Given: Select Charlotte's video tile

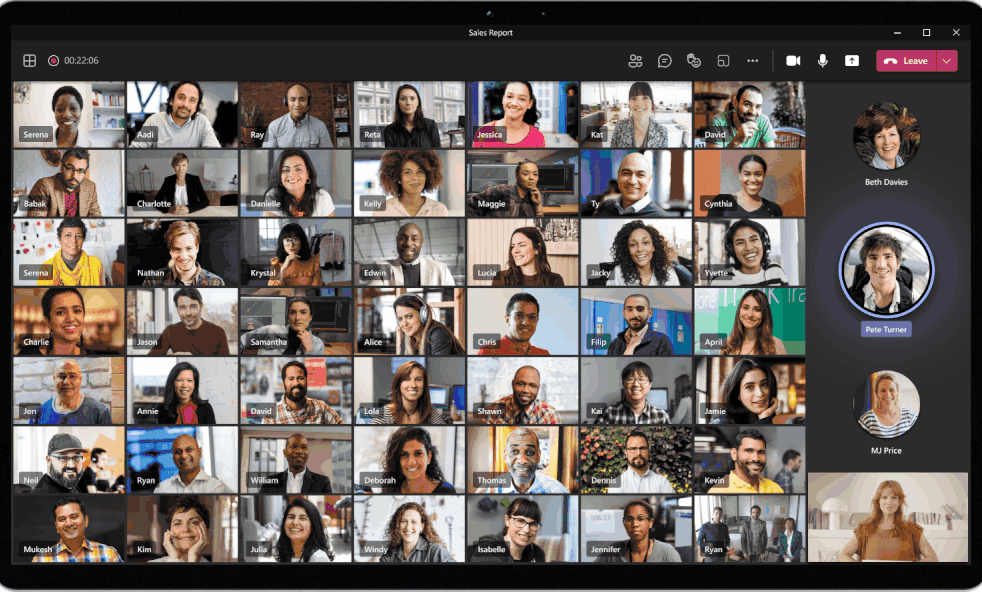Looking at the screenshot, I should coord(182,183).
